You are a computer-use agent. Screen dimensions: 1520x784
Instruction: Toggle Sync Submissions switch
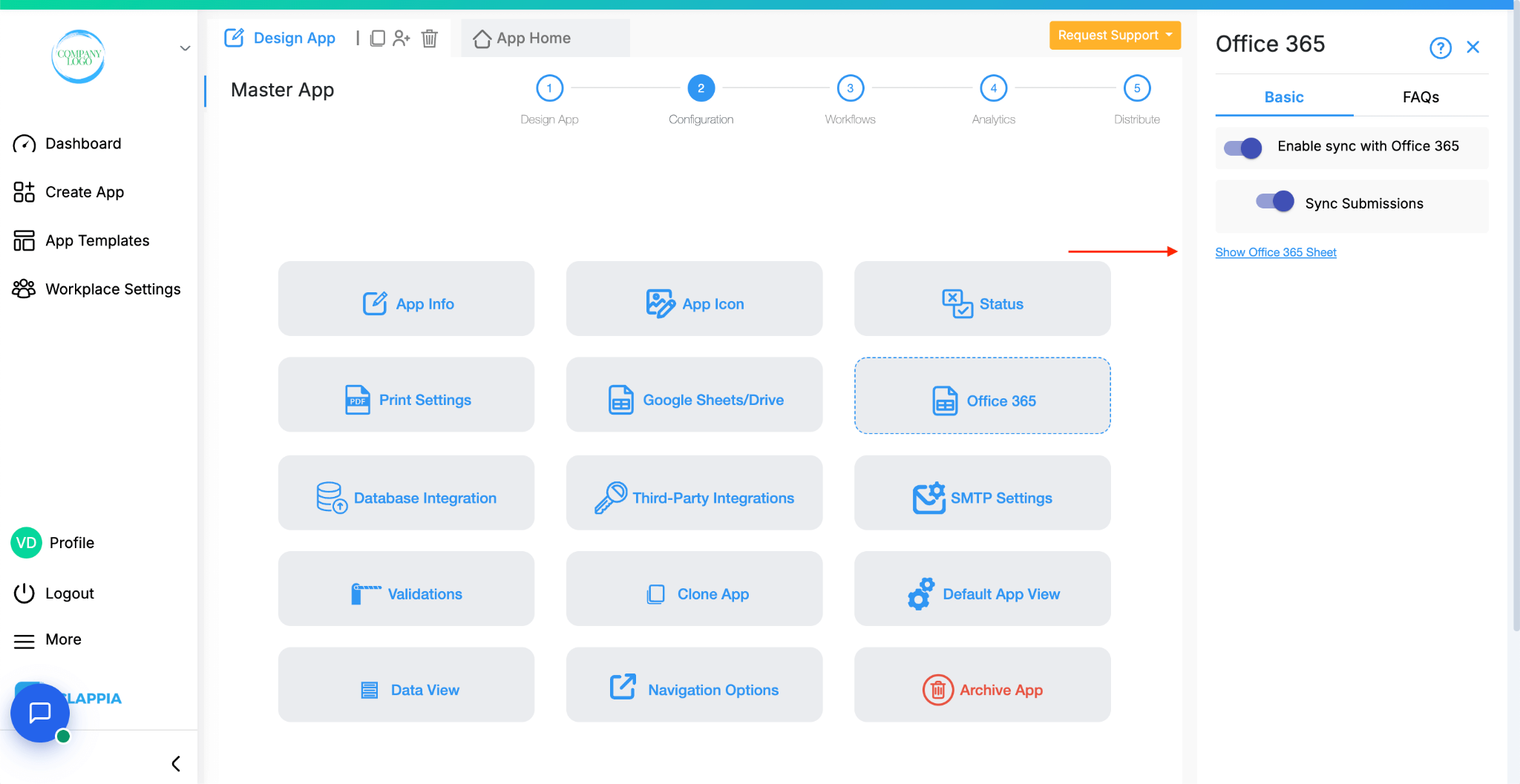point(1274,201)
